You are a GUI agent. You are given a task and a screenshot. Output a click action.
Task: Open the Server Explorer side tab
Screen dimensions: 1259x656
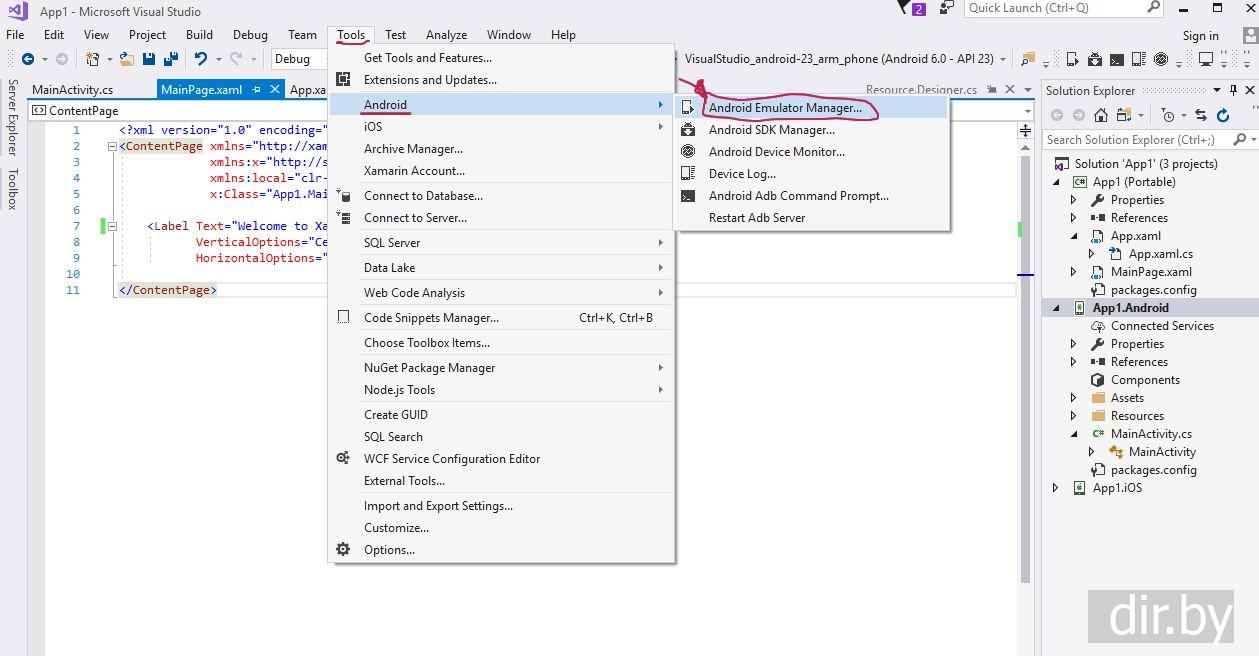(x=12, y=119)
